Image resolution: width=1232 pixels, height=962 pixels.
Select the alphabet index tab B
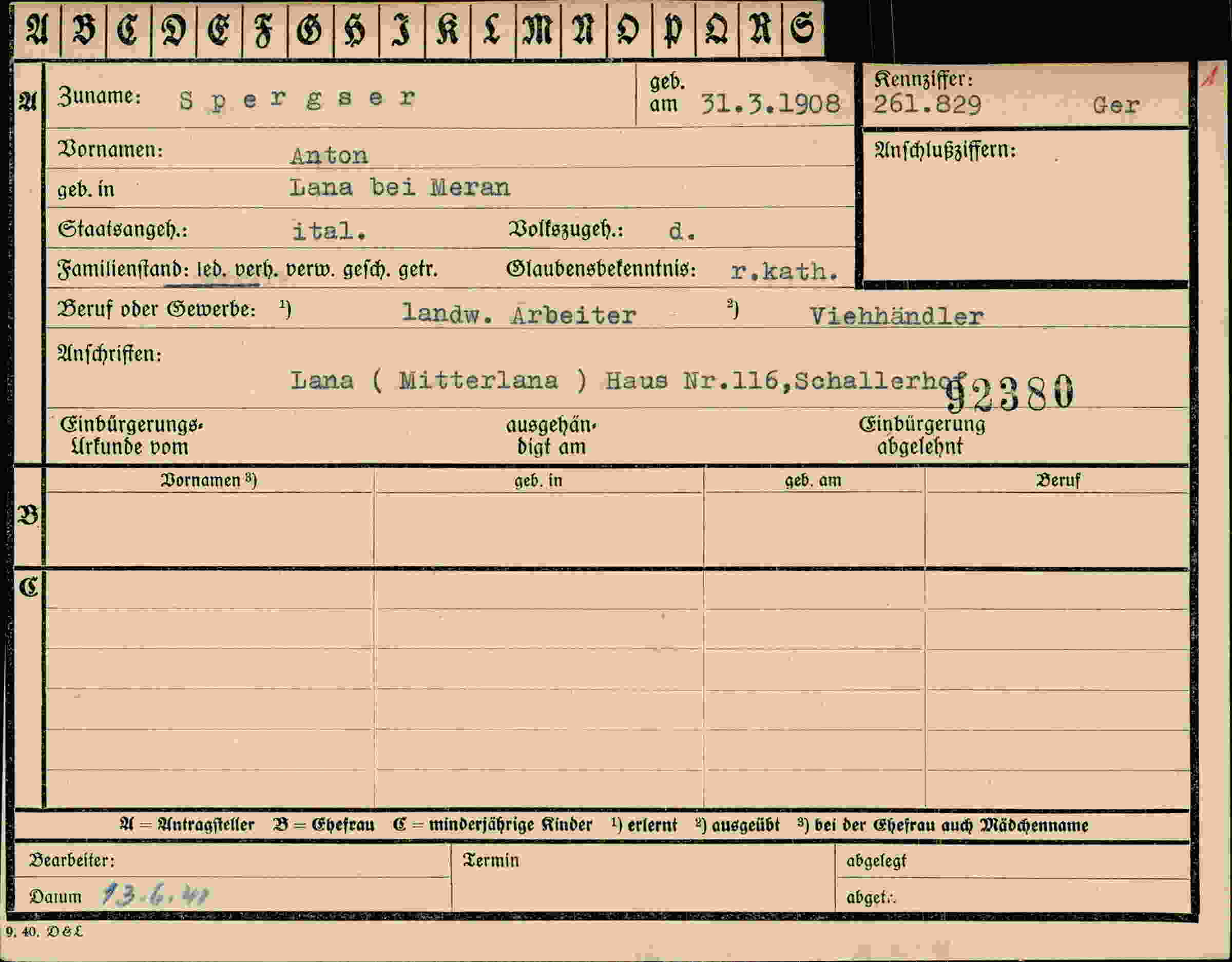[x=83, y=29]
